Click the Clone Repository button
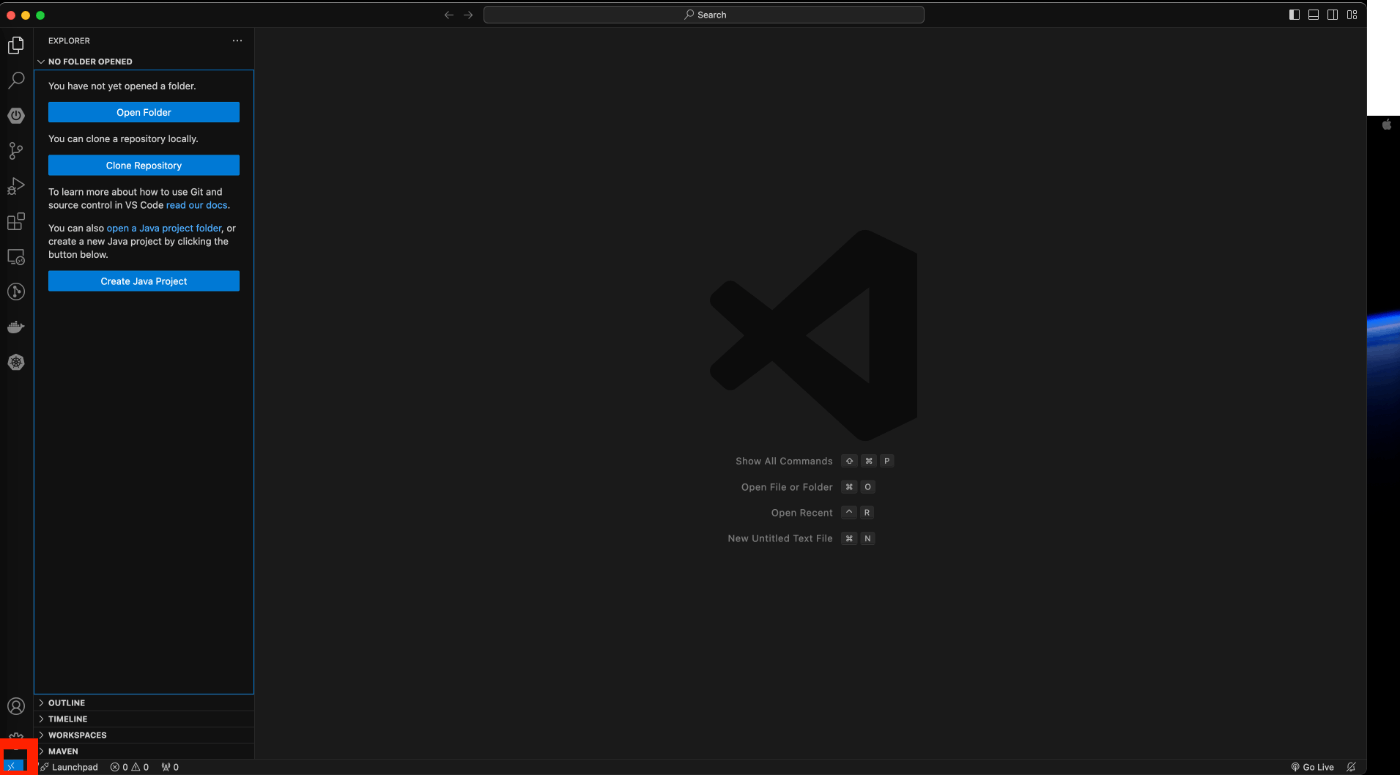The width and height of the screenshot is (1400, 775). (x=144, y=165)
